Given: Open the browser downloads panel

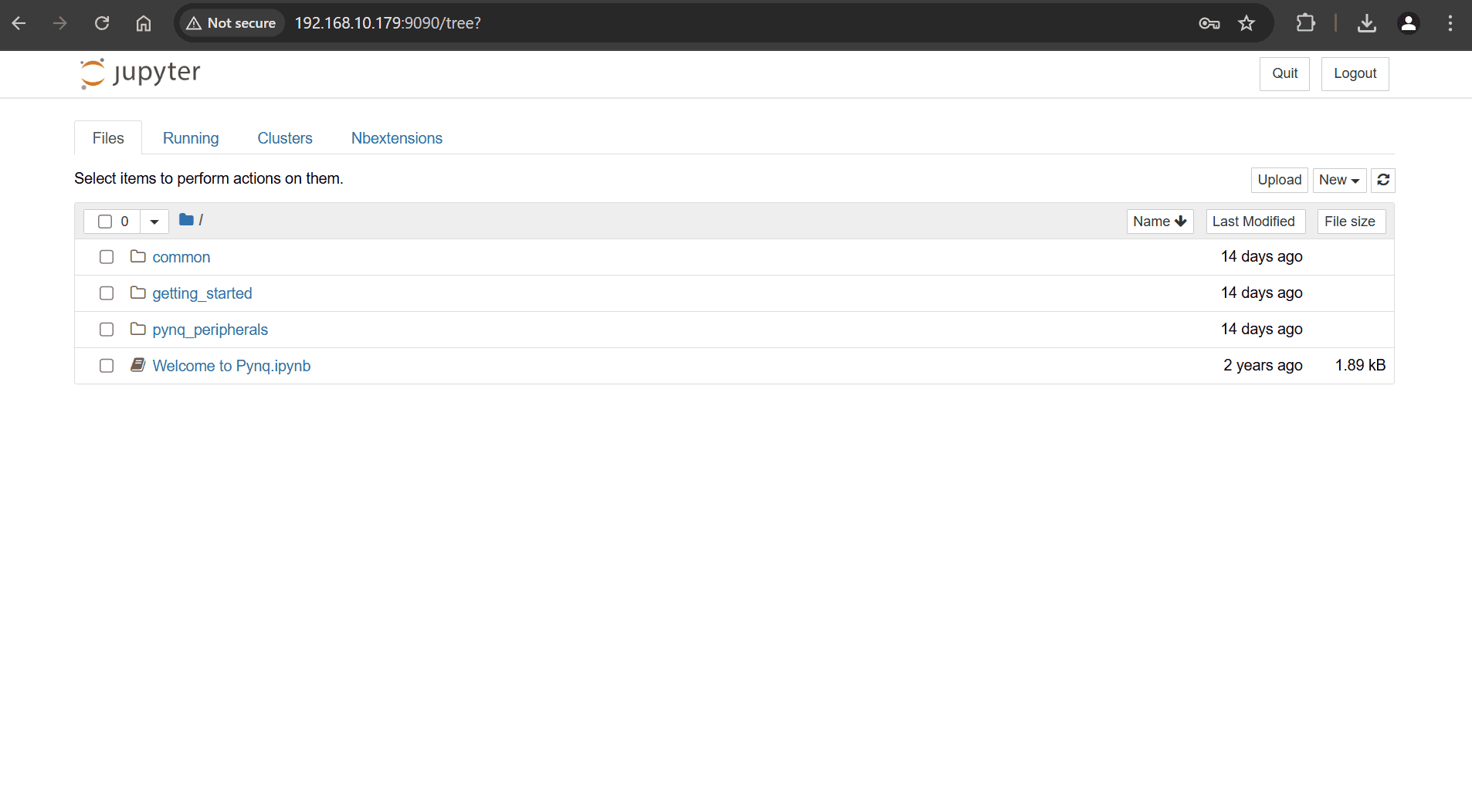Looking at the screenshot, I should pyautogui.click(x=1366, y=23).
